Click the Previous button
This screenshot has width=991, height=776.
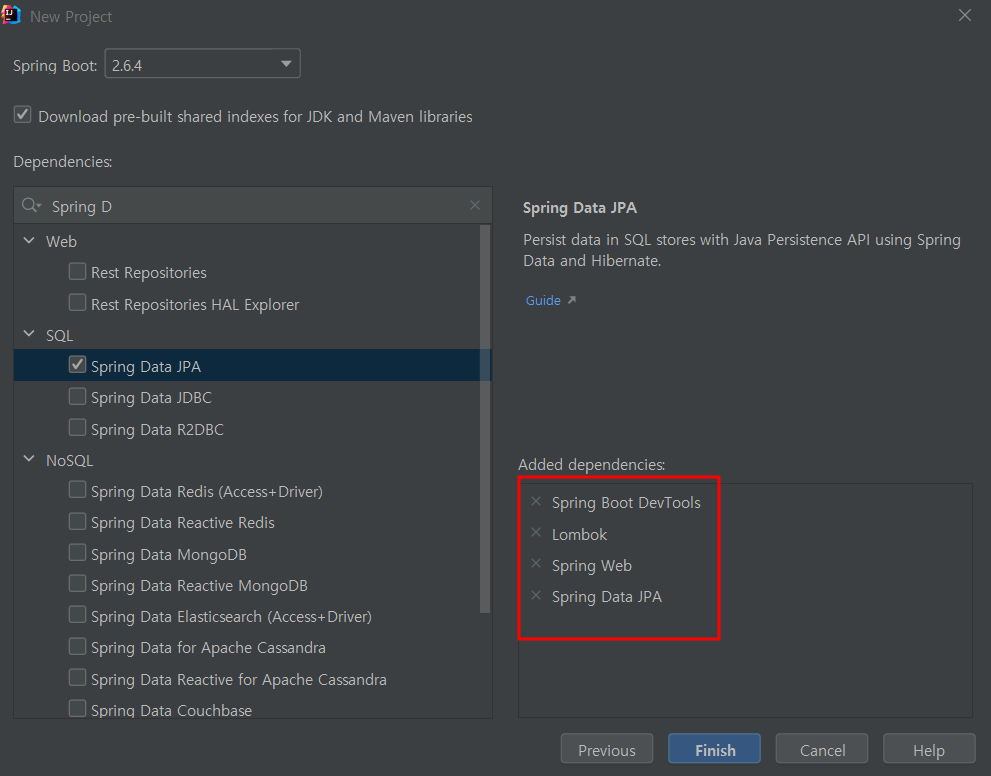click(607, 749)
